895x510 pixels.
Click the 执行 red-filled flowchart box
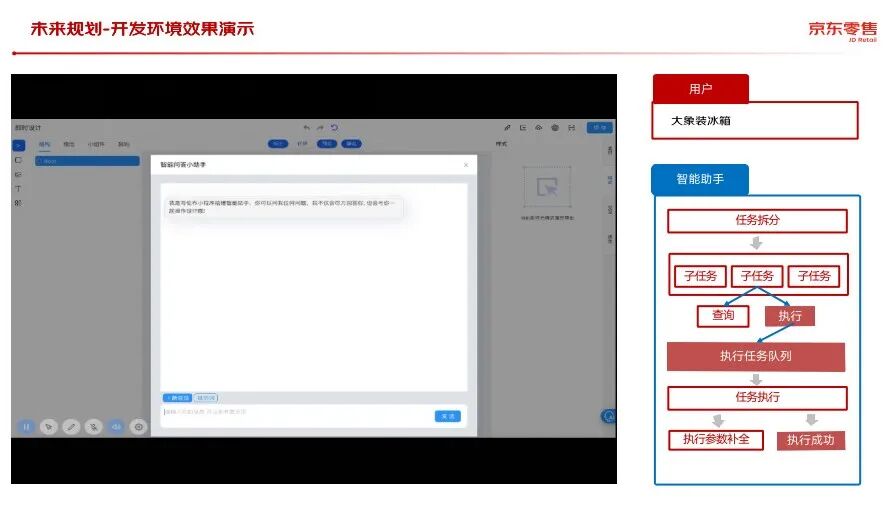[x=789, y=316]
